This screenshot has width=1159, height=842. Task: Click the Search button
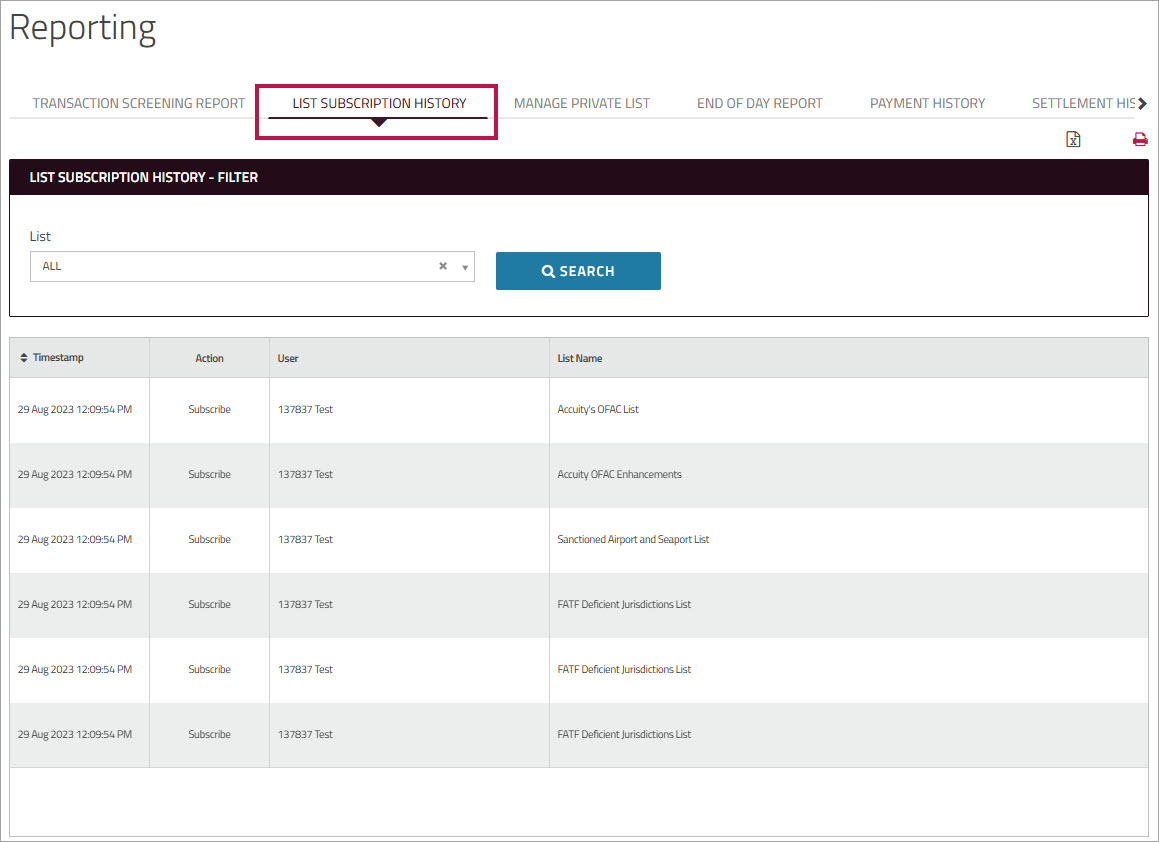578,271
